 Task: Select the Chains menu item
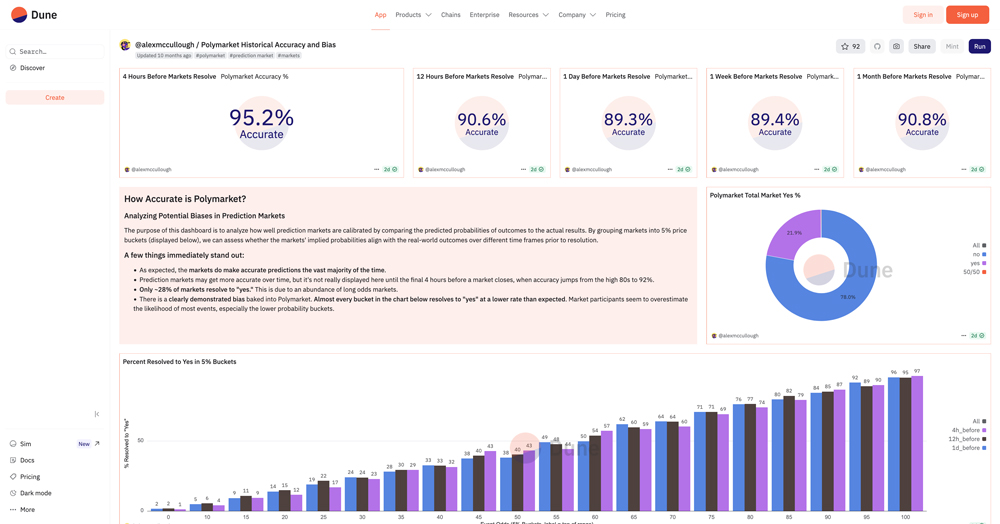451,15
